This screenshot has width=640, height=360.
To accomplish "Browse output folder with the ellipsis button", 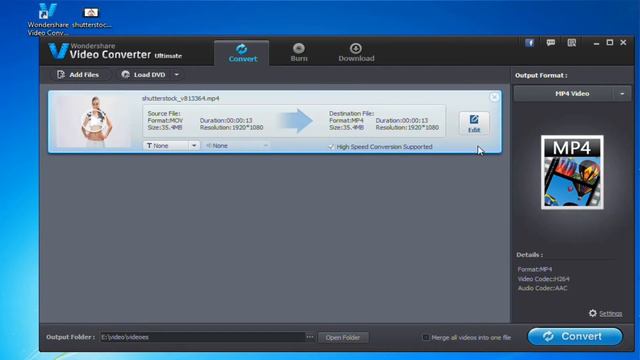I will click(x=310, y=337).
